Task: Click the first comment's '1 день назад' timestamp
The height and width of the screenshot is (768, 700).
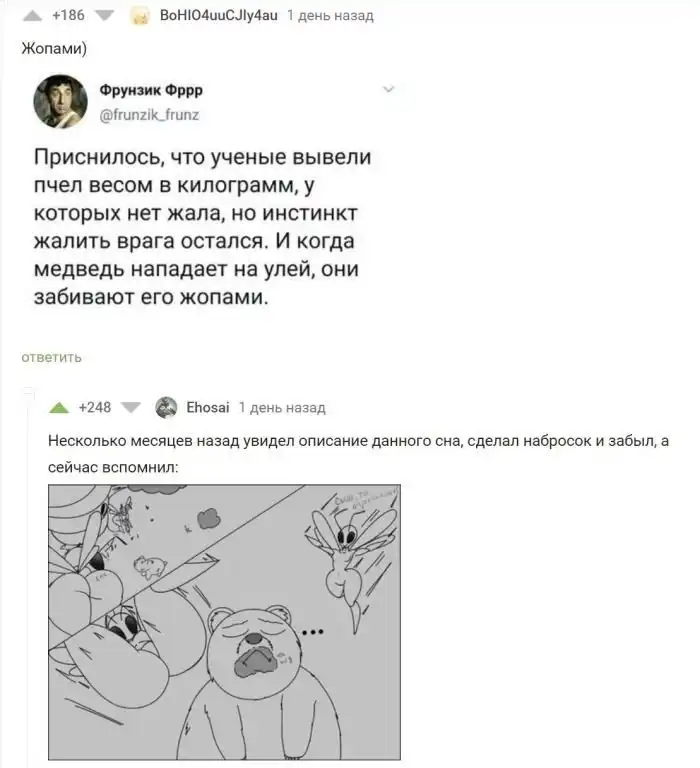Action: click(330, 16)
